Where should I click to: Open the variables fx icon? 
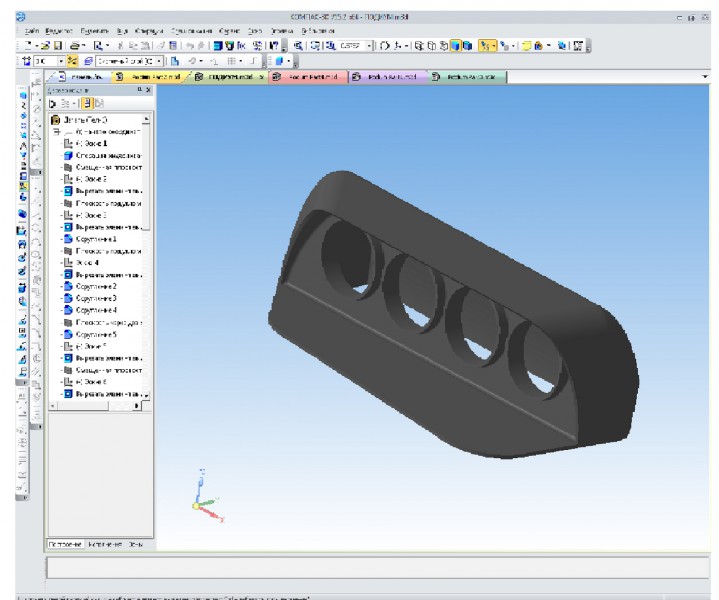tap(241, 45)
